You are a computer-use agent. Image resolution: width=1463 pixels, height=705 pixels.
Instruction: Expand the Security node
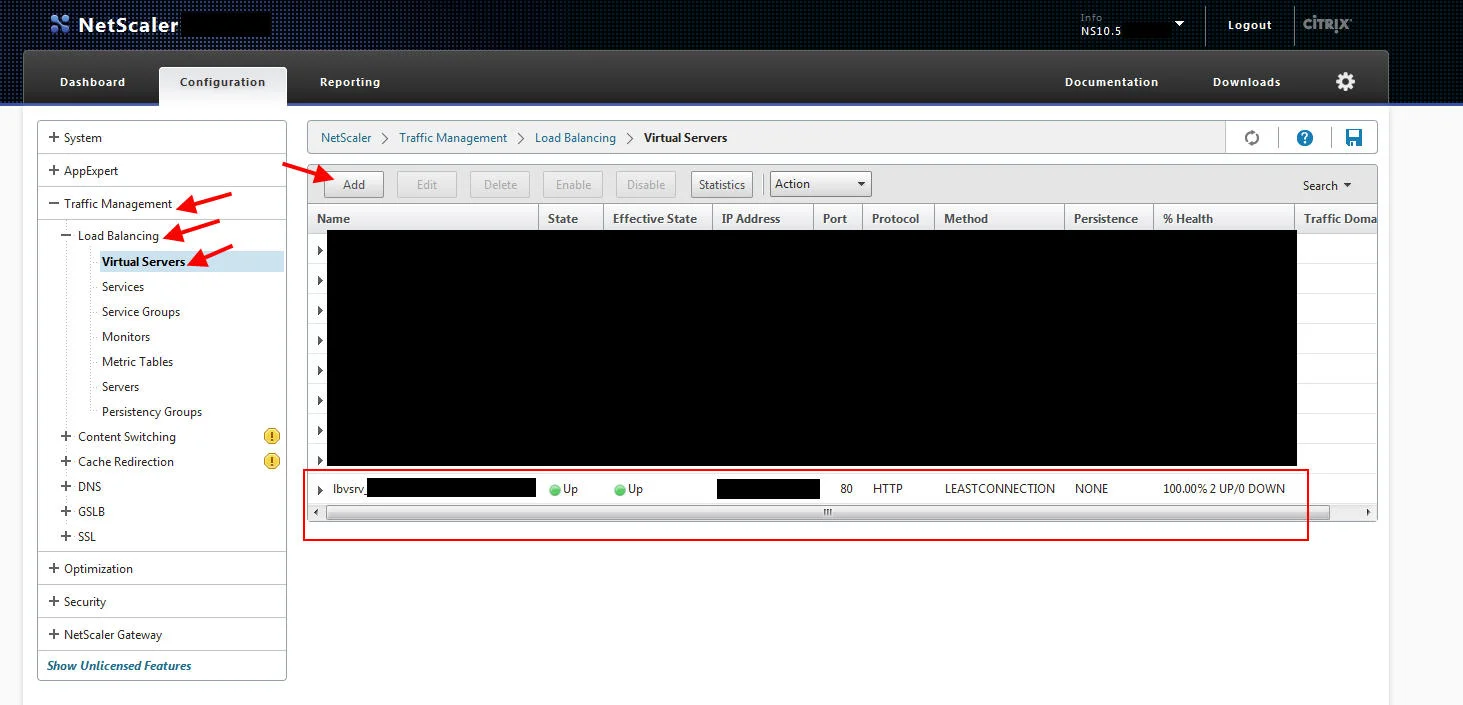pyautogui.click(x=54, y=601)
